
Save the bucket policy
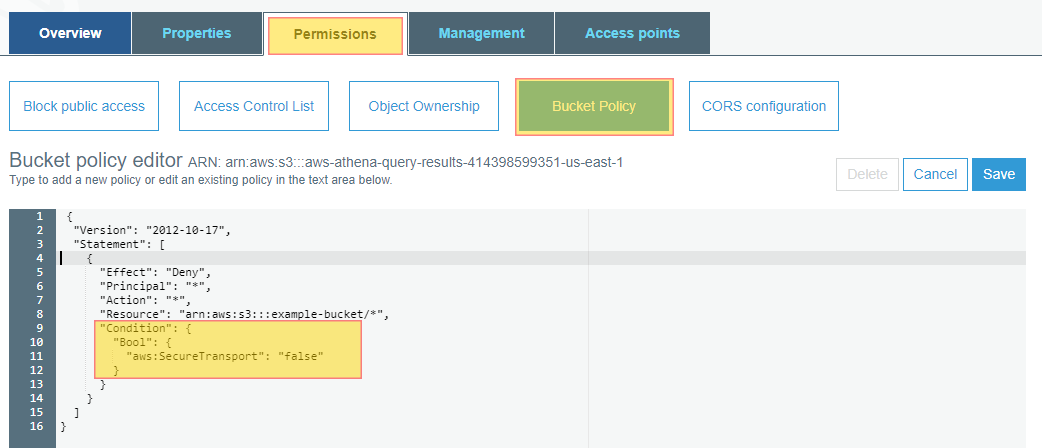click(999, 174)
